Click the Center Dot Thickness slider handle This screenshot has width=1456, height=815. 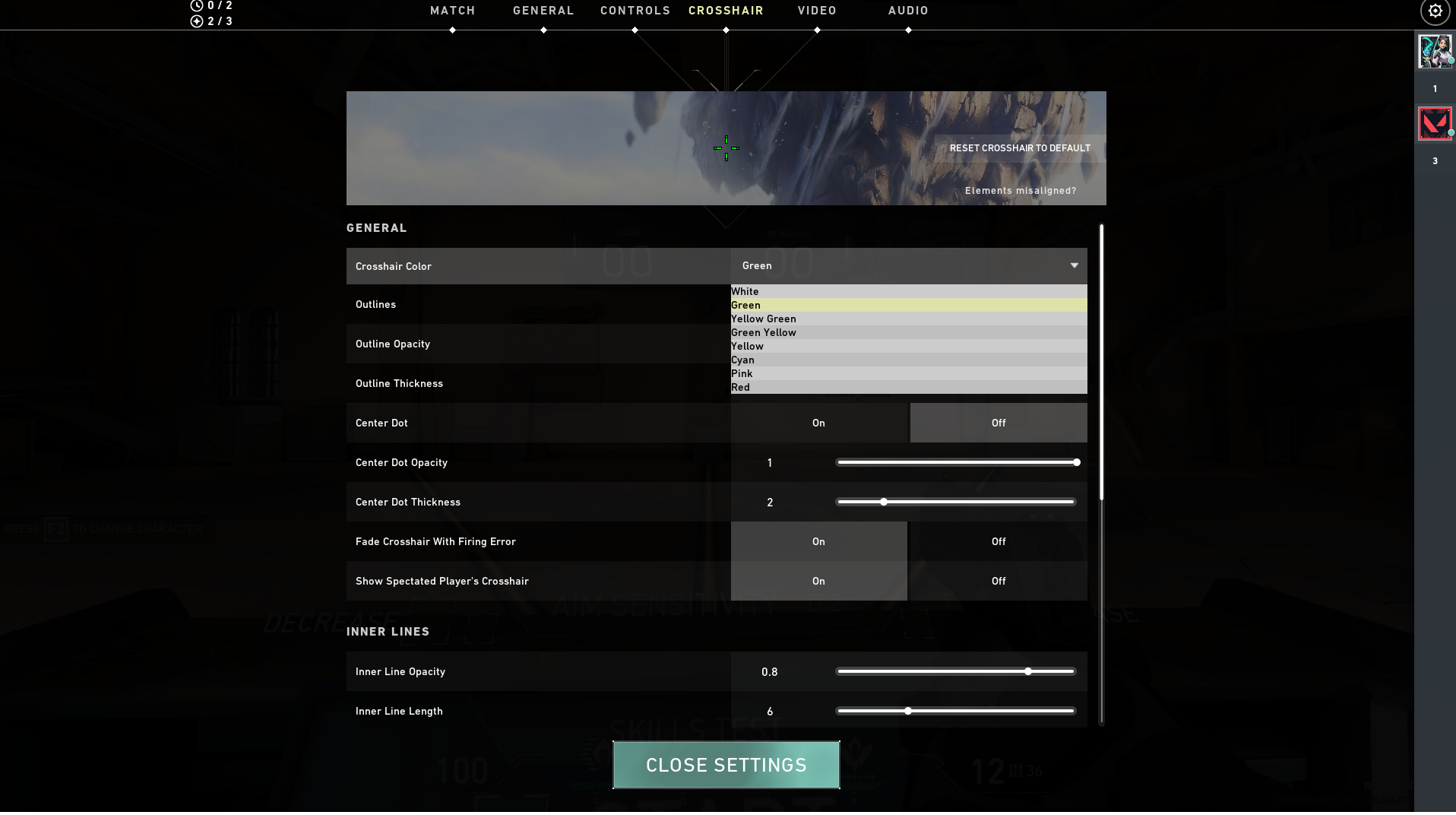(x=883, y=502)
